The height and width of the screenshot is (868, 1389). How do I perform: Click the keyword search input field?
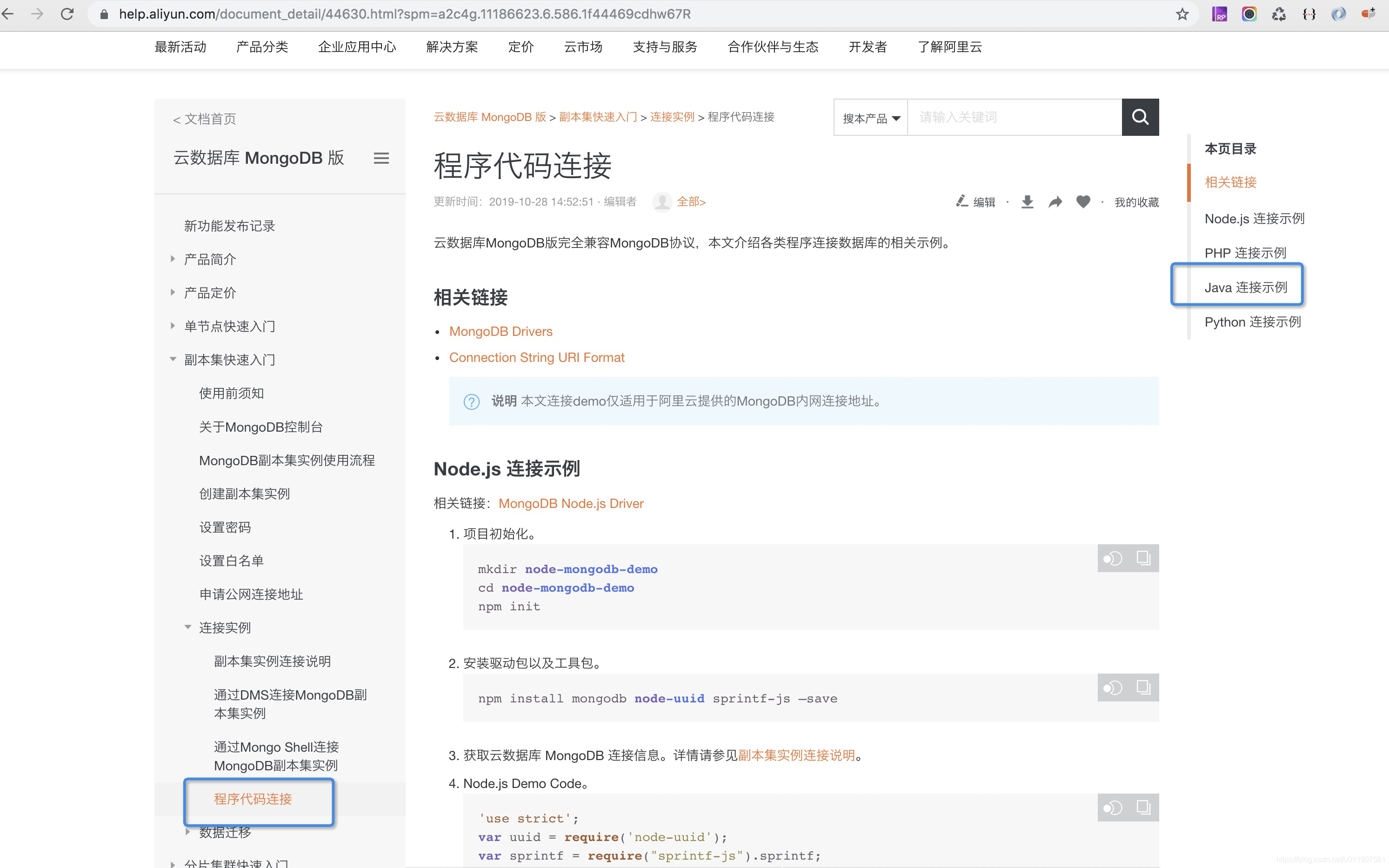click(1014, 117)
